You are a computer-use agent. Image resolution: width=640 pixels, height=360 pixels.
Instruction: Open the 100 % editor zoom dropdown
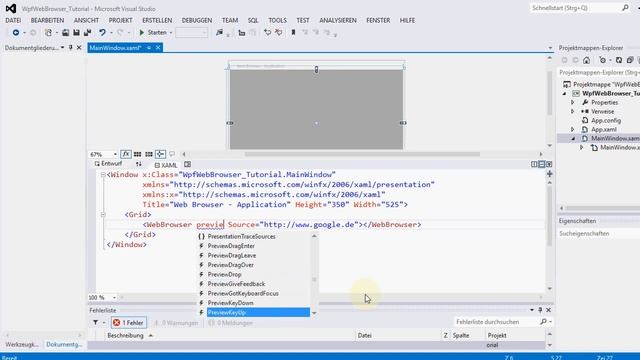[114, 298]
